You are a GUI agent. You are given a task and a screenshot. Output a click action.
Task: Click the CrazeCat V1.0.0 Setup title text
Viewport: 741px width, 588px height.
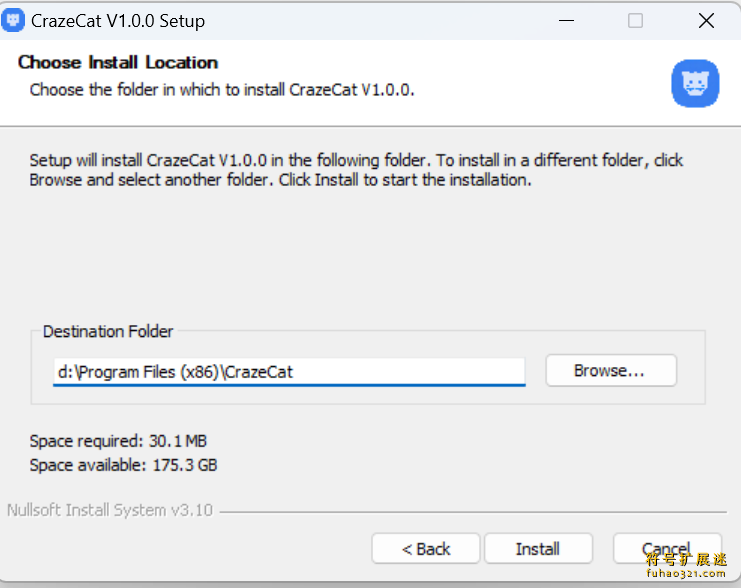coord(118,21)
